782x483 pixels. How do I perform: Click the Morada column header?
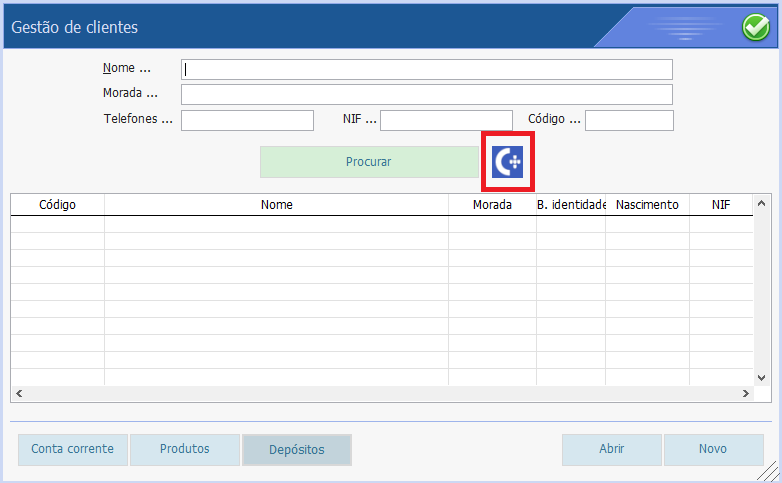[x=492, y=205]
